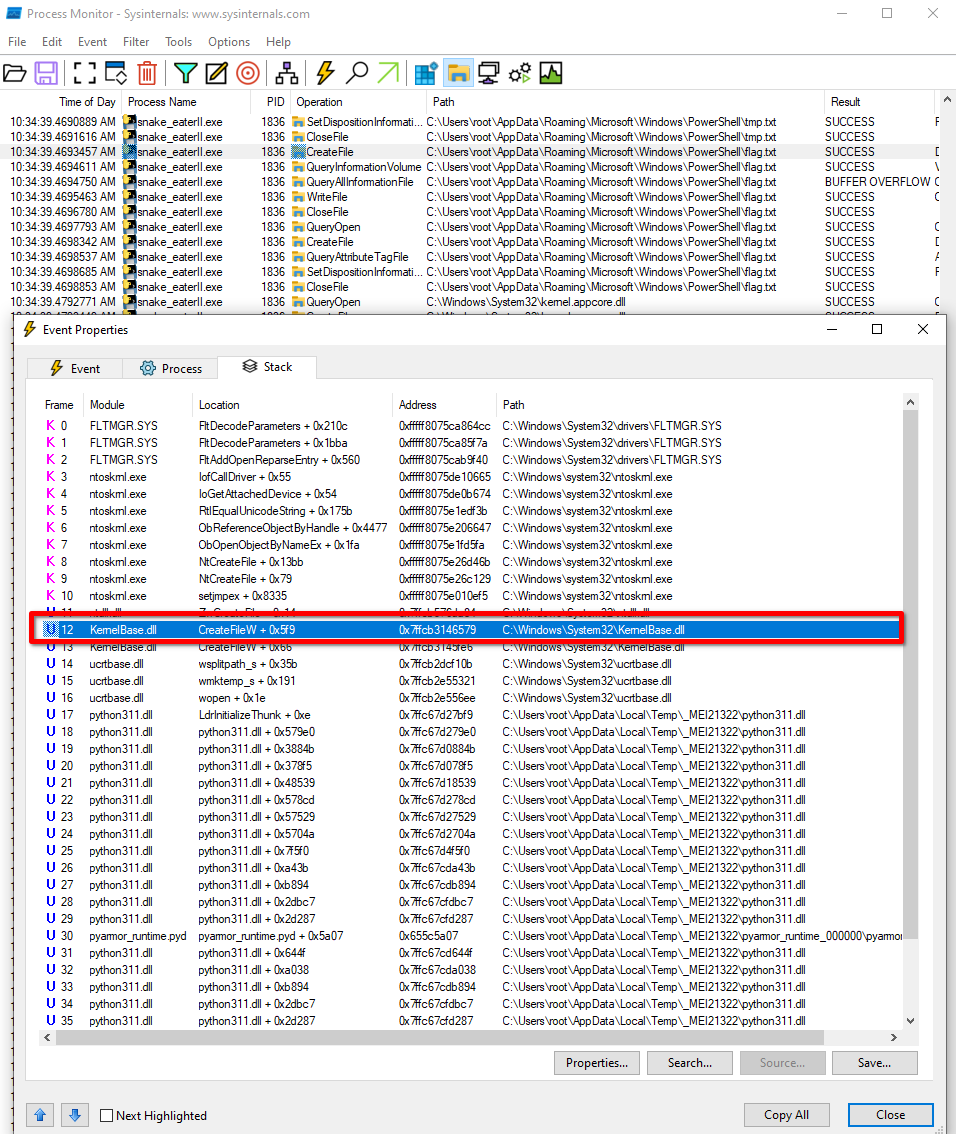
Task: Select stack frame 3 IofCallDriver + 0x55
Action: 470,477
